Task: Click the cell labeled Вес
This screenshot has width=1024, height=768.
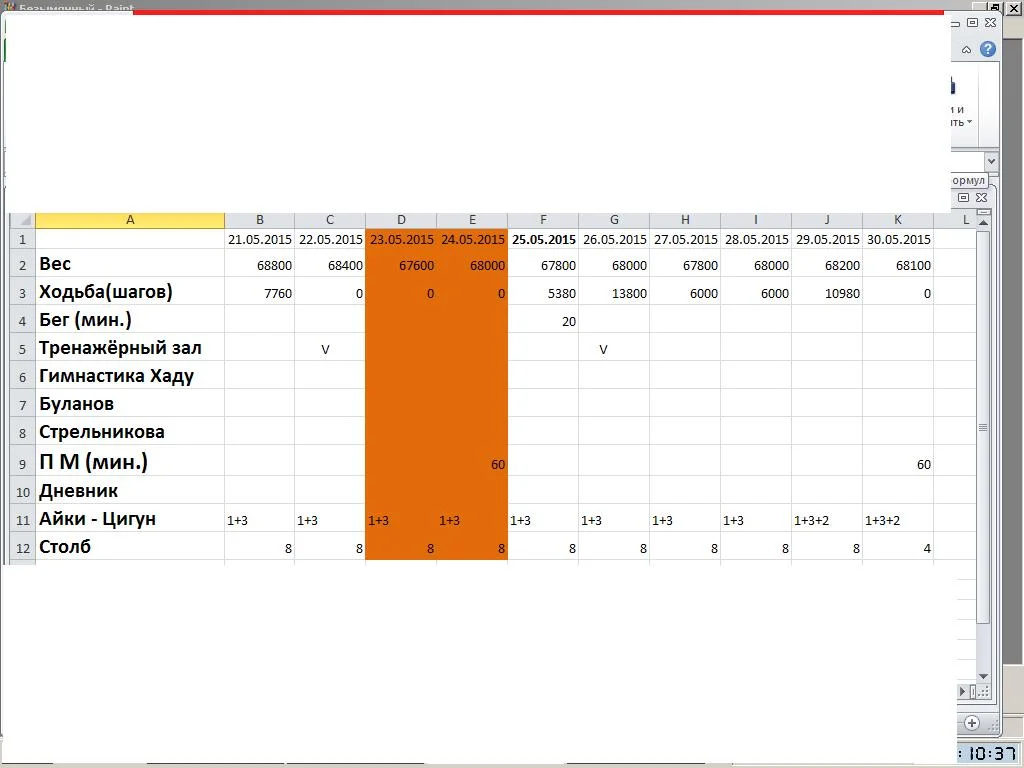Action: [x=130, y=264]
